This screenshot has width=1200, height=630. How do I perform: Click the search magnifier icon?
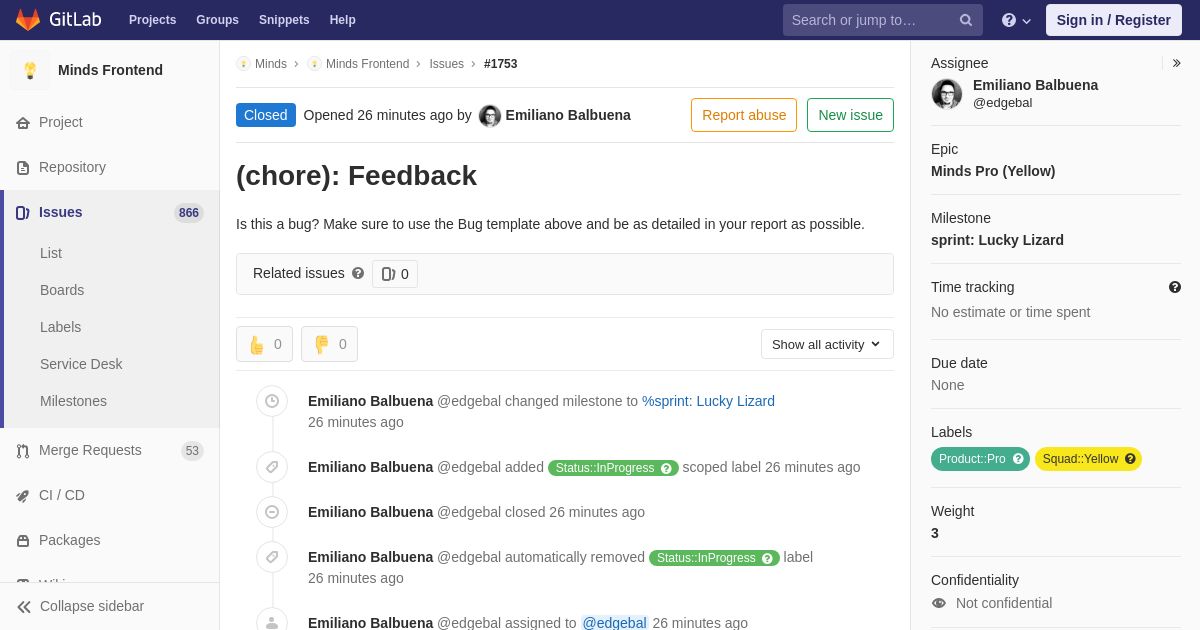point(966,20)
